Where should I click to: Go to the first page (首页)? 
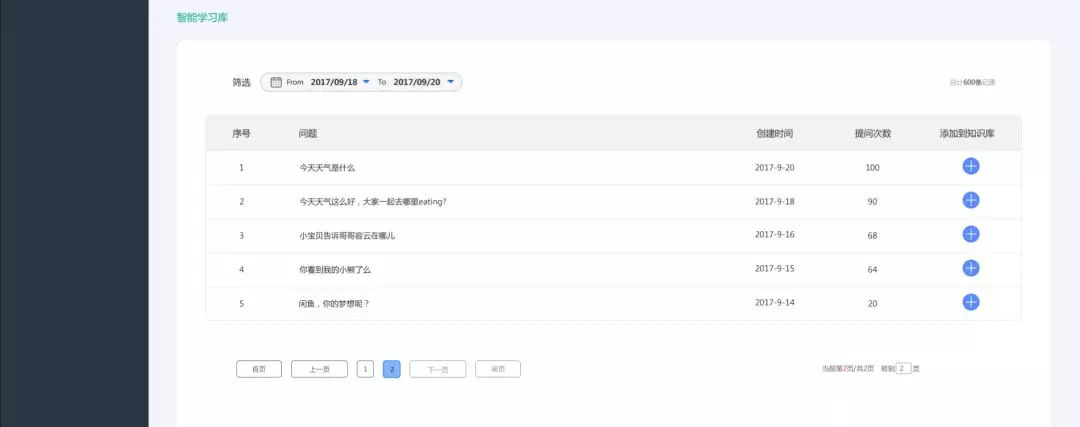point(259,369)
